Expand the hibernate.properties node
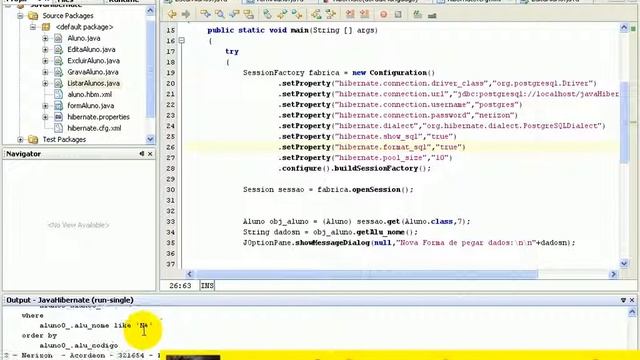 pos(45,117)
